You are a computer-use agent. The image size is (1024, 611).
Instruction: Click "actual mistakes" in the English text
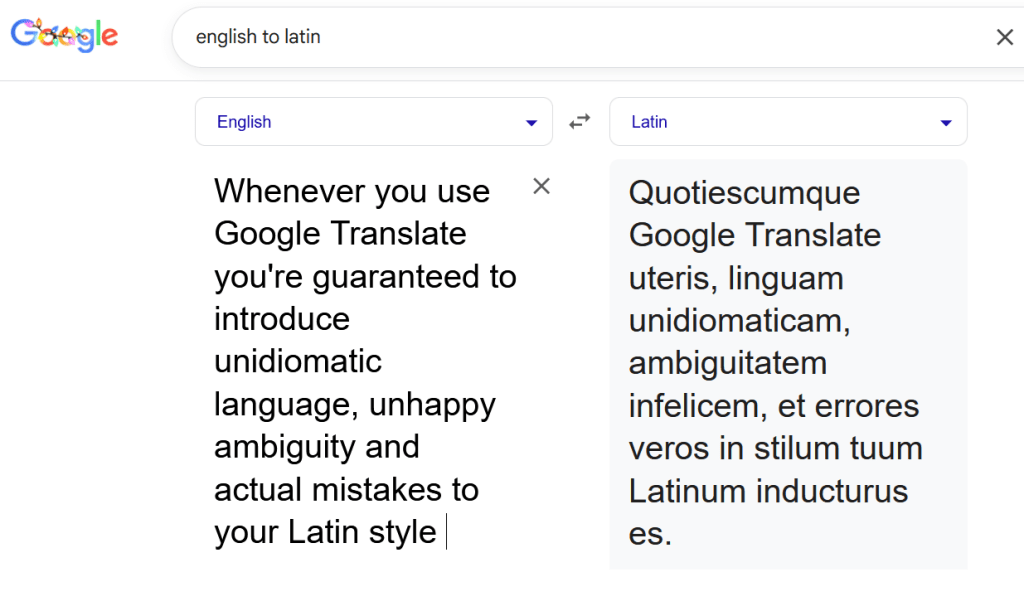point(330,490)
